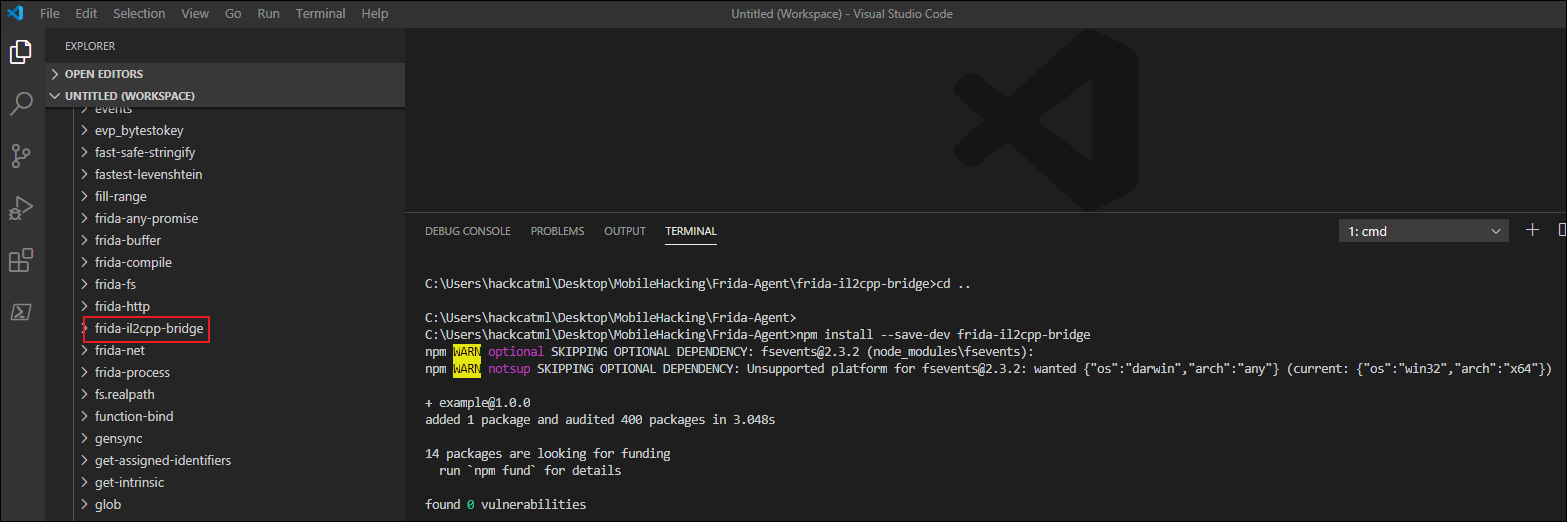Open the Explorer view in activity bar
1567x522 pixels.
pyautogui.click(x=22, y=52)
